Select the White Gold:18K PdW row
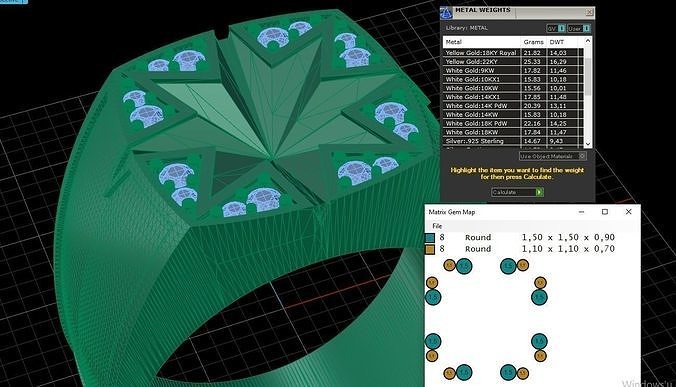This screenshot has height=387, width=676. [513, 123]
